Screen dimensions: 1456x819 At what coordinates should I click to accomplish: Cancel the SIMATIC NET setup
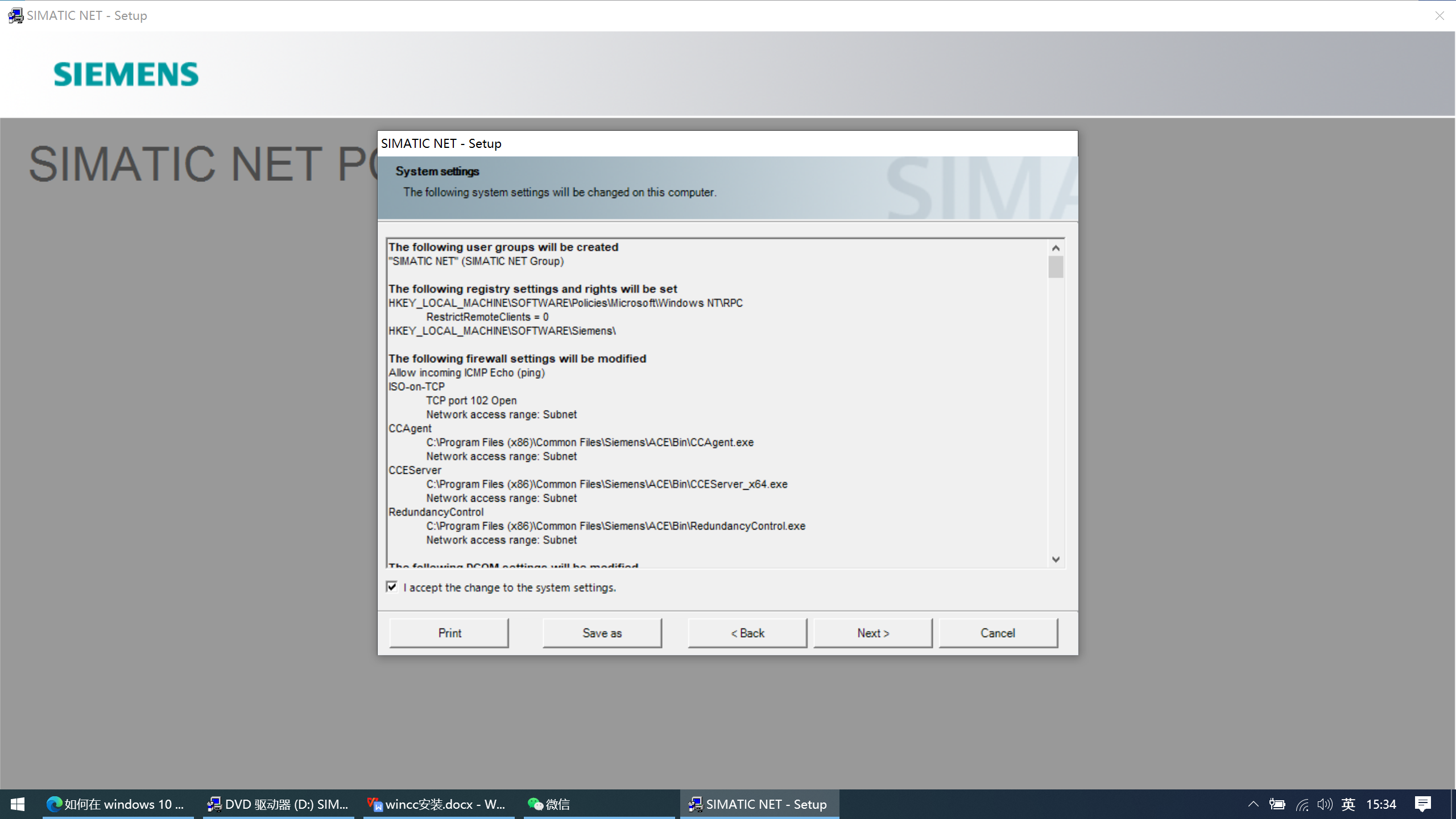click(x=998, y=633)
